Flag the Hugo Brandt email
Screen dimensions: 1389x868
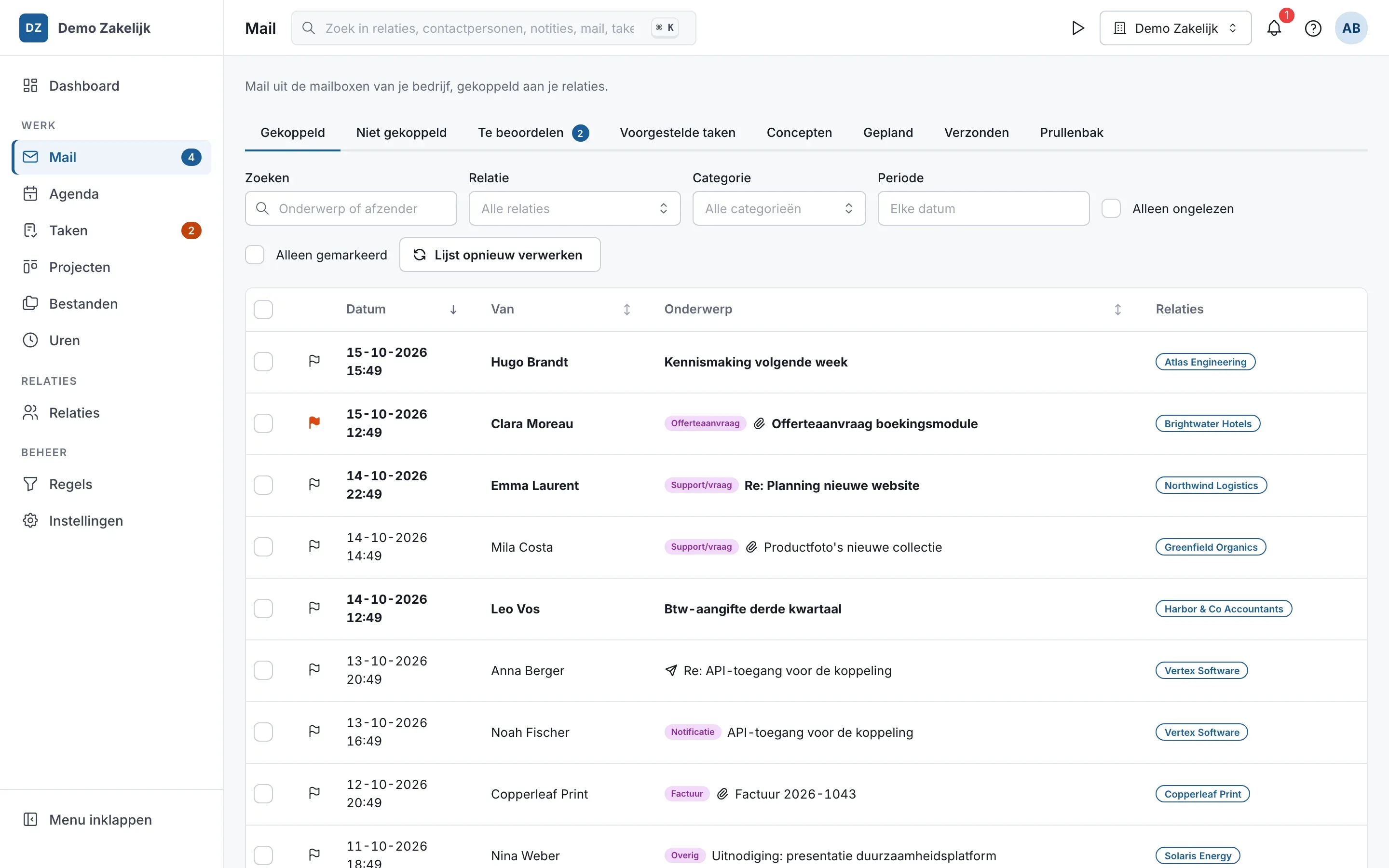pyautogui.click(x=314, y=361)
